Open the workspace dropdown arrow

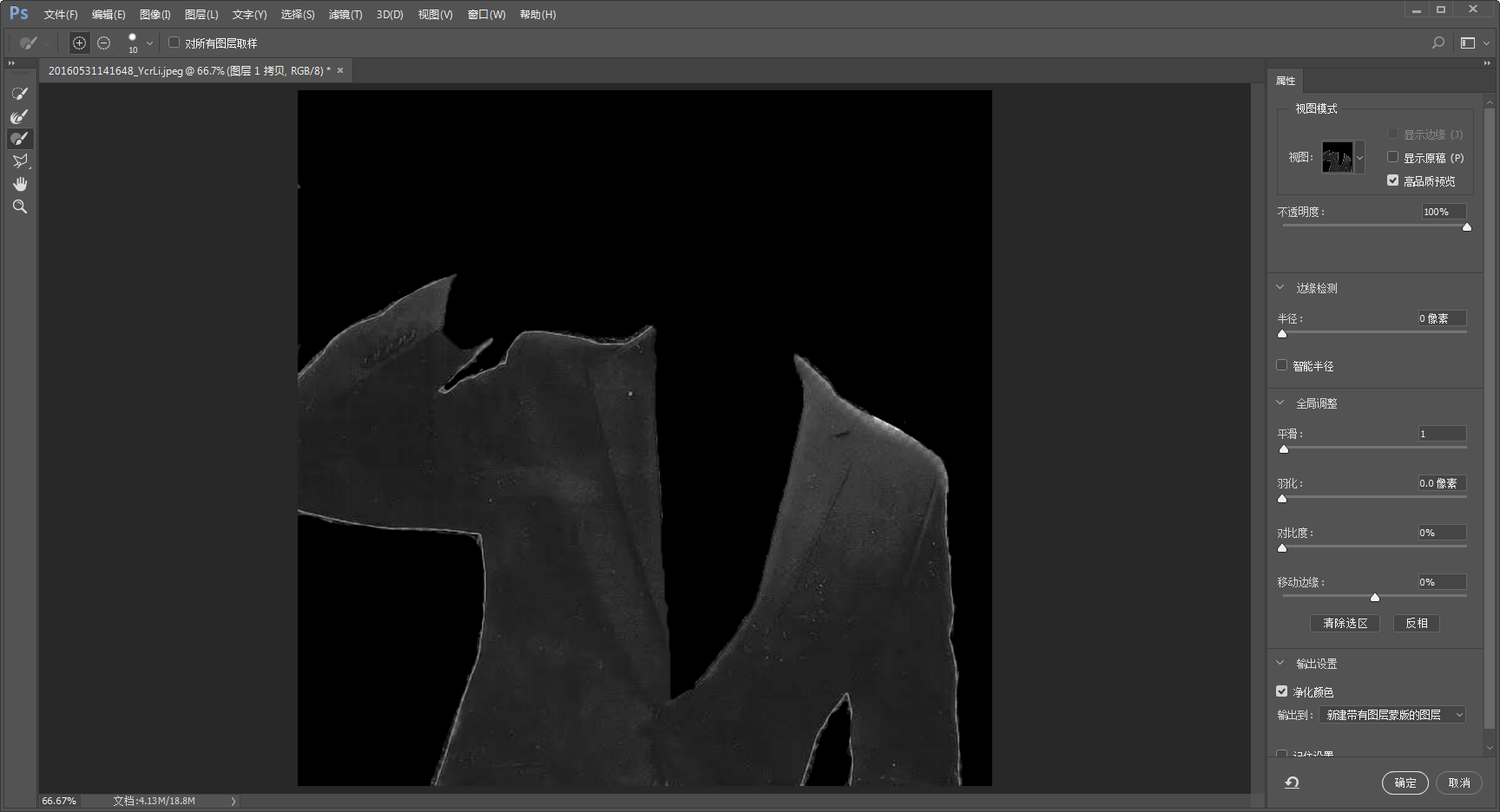pos(1486,43)
